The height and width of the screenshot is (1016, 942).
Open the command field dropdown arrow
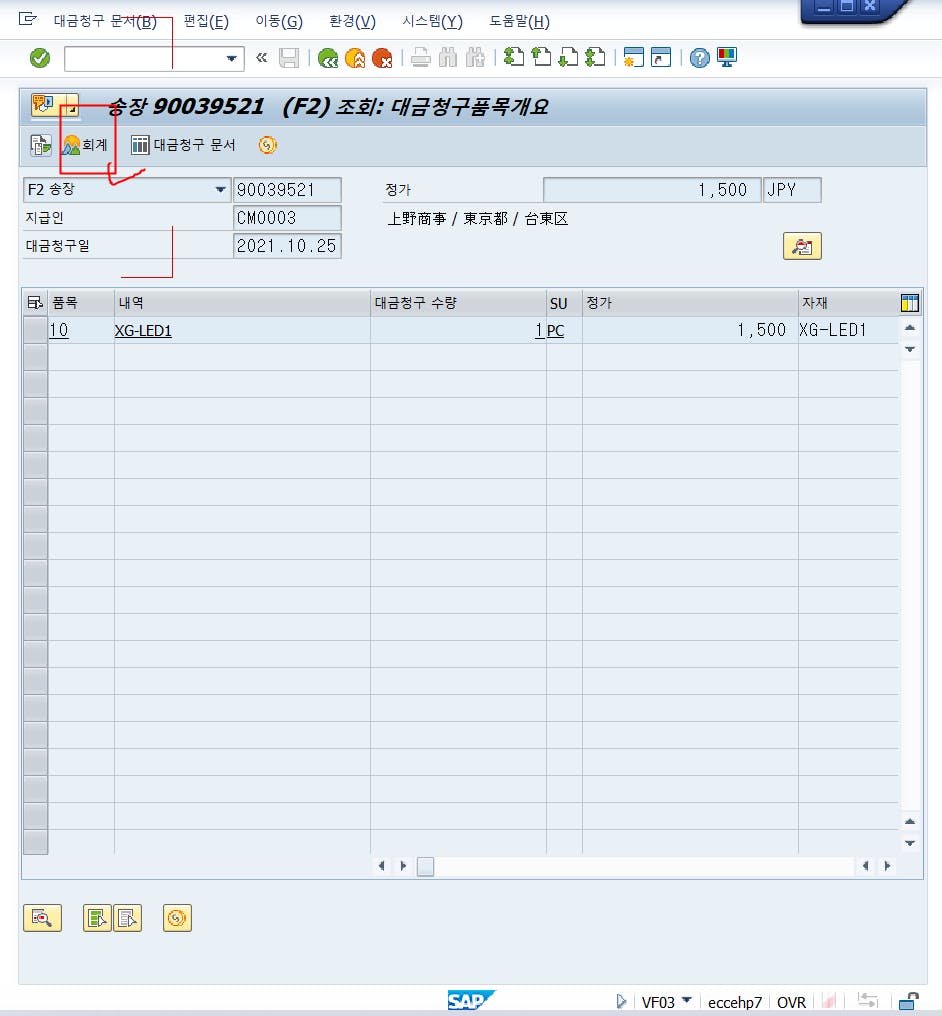pyautogui.click(x=231, y=58)
